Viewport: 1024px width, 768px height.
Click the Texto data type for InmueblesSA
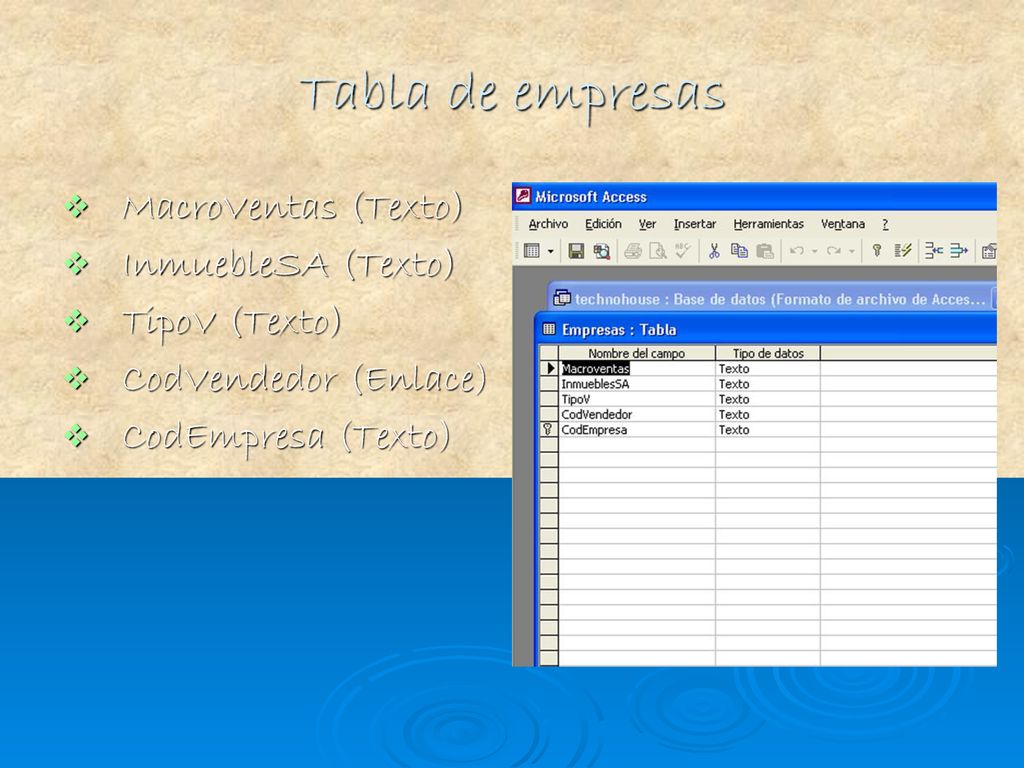(x=768, y=384)
